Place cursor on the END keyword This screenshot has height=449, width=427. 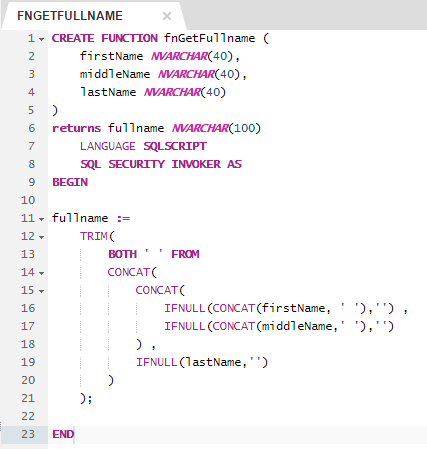tap(63, 434)
